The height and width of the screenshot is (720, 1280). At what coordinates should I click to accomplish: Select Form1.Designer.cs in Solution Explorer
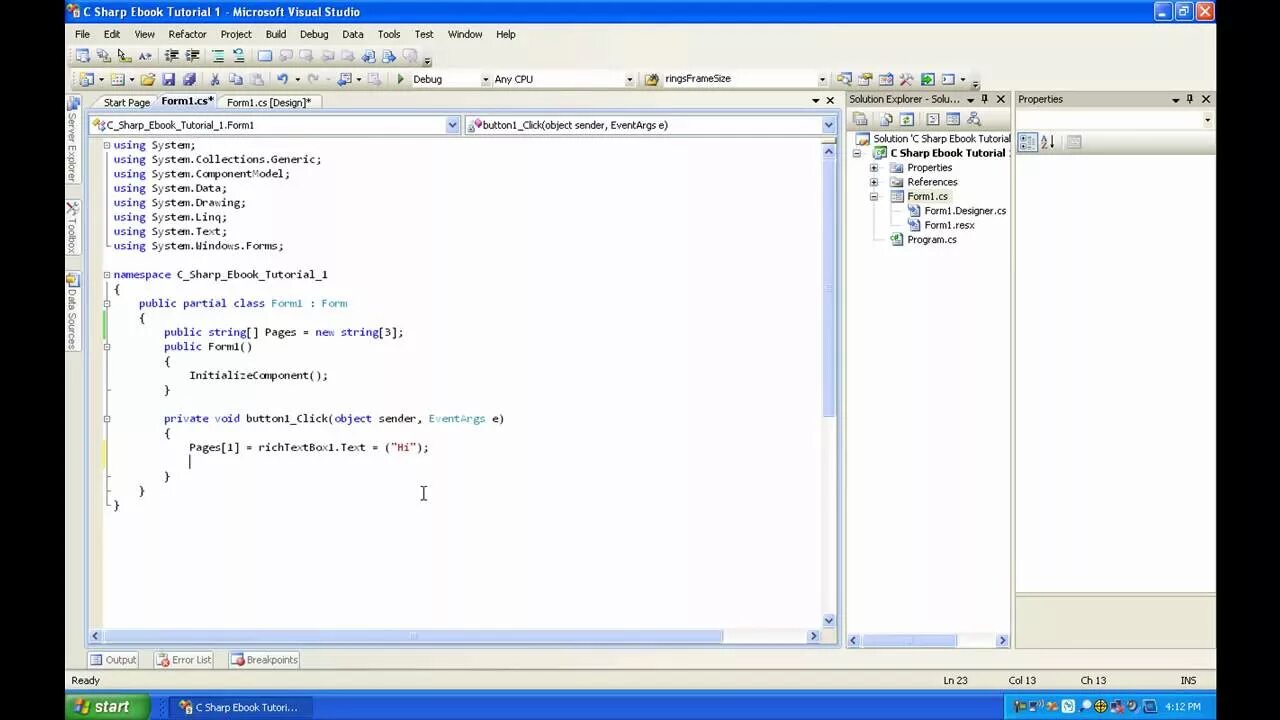(964, 211)
